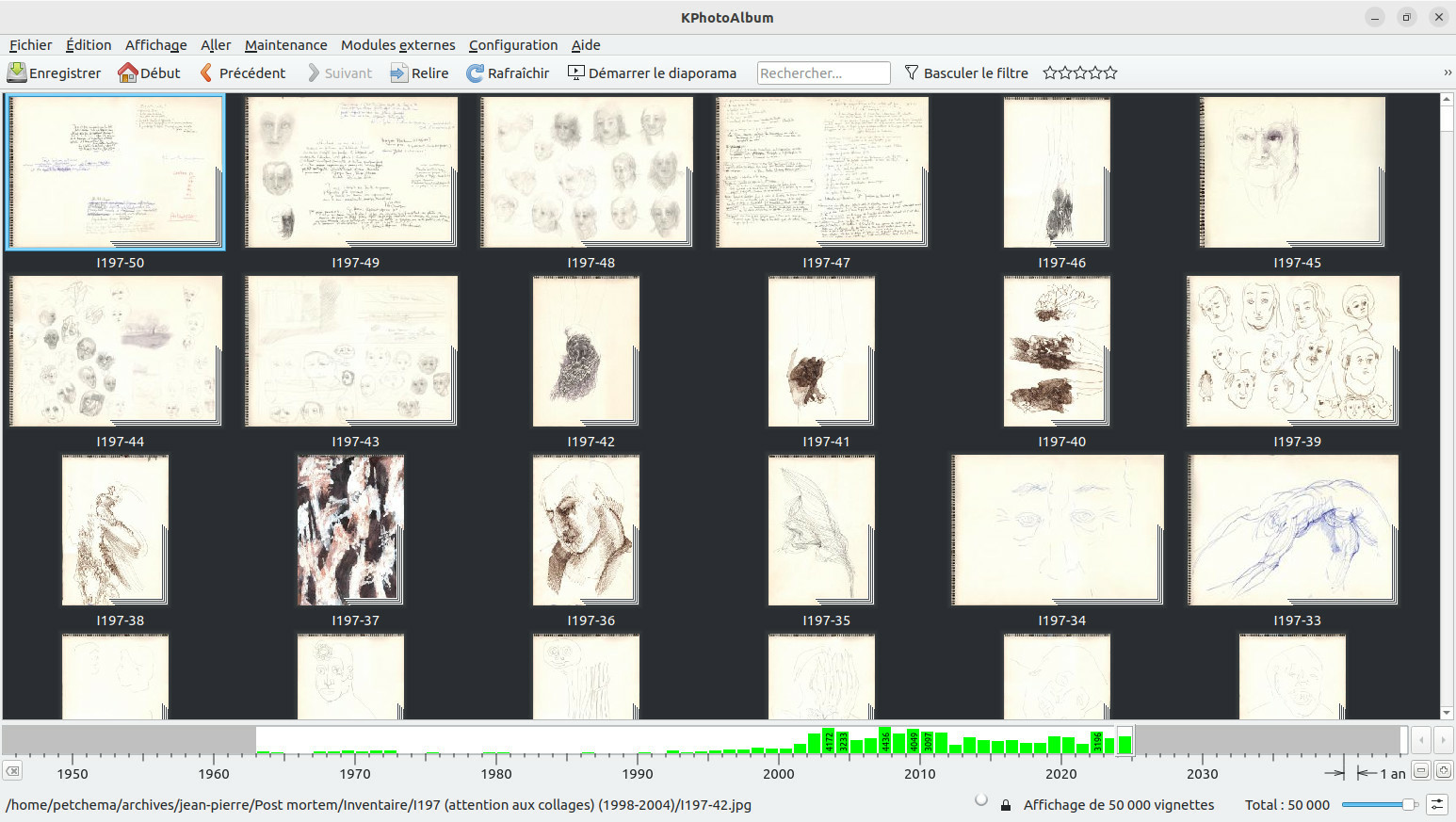Zoom in the date bar timeline
The width and height of the screenshot is (1456, 822).
click(x=1443, y=770)
